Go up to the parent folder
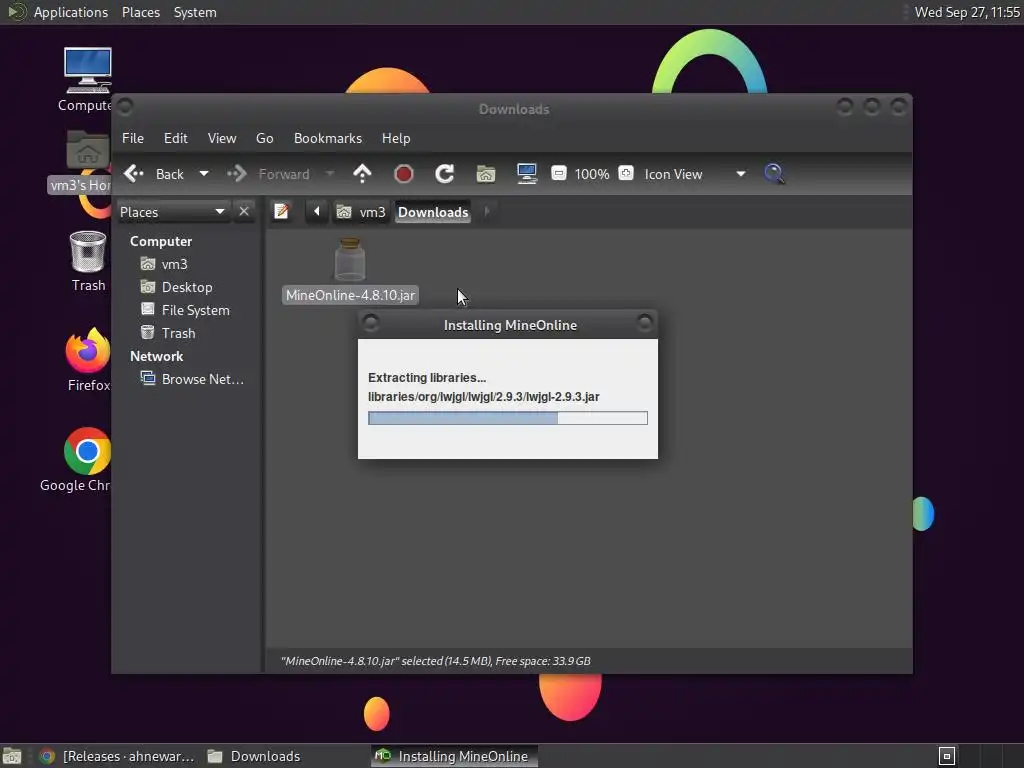This screenshot has height=768, width=1024. click(x=362, y=174)
